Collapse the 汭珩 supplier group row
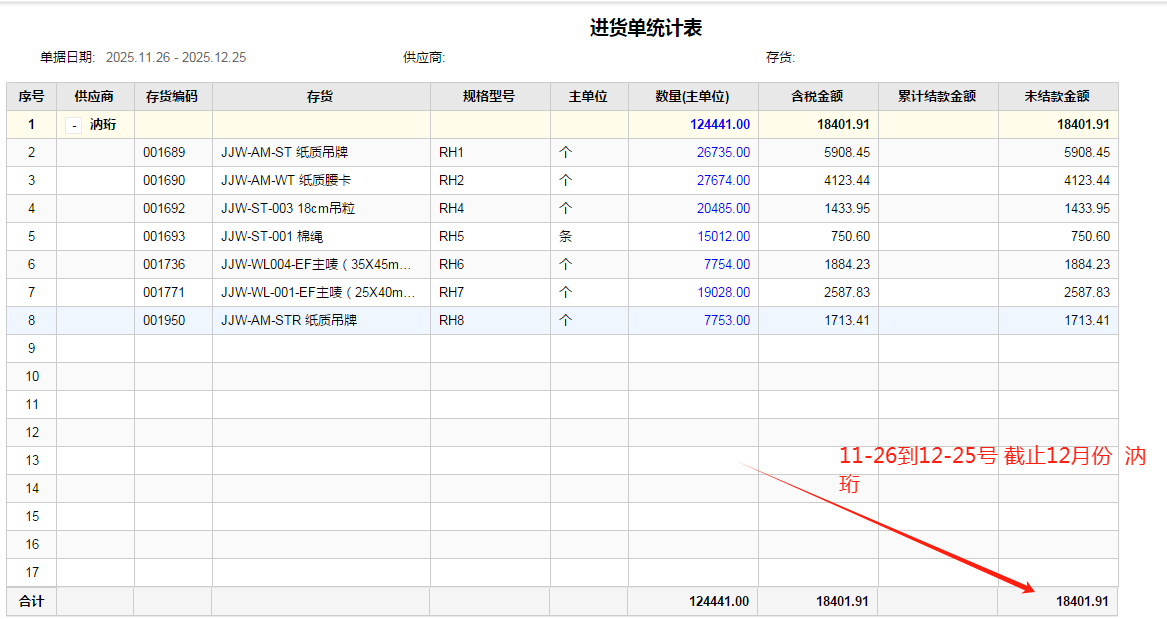1167x619 pixels. (x=74, y=125)
